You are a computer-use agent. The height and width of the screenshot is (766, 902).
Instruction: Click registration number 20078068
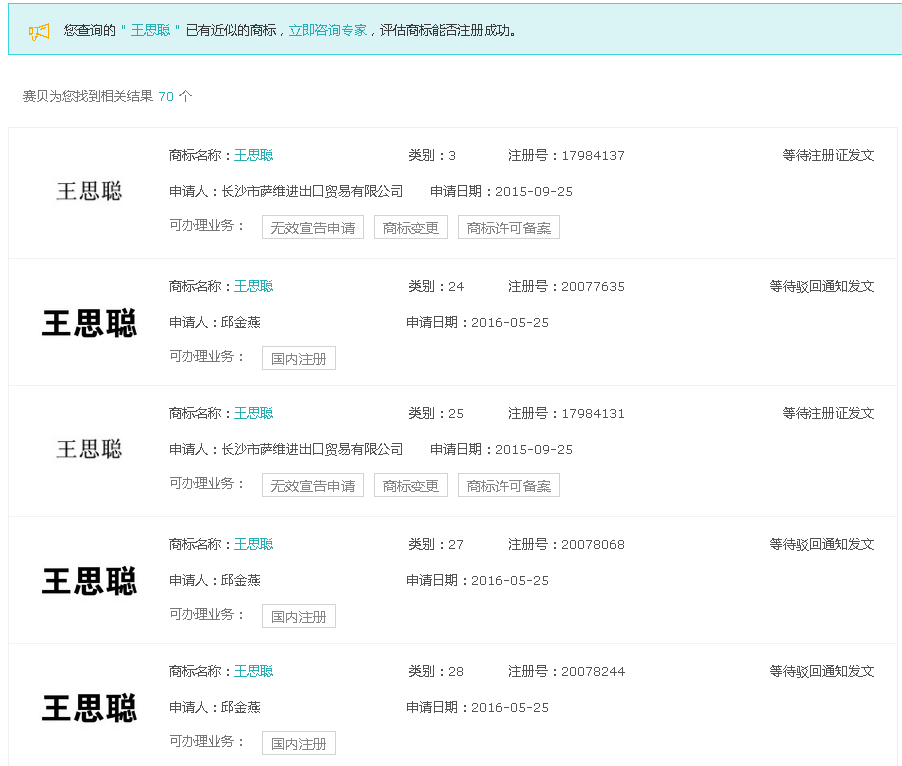pos(593,545)
